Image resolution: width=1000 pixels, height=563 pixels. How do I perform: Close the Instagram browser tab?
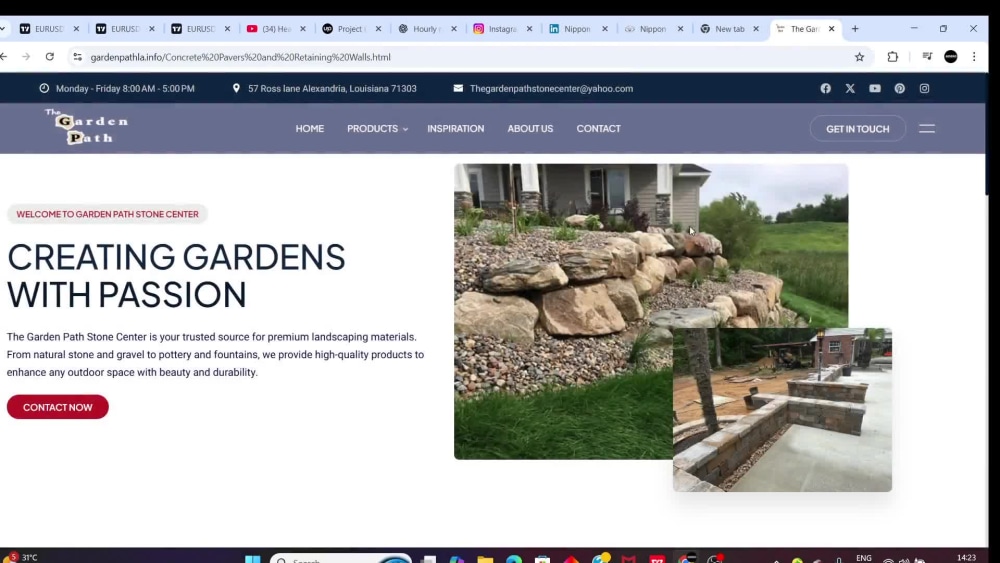[529, 29]
